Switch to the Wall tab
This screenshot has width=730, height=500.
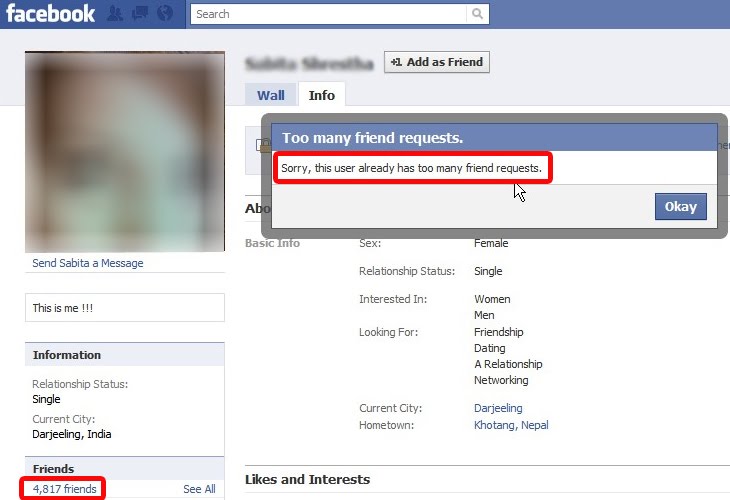[x=270, y=95]
